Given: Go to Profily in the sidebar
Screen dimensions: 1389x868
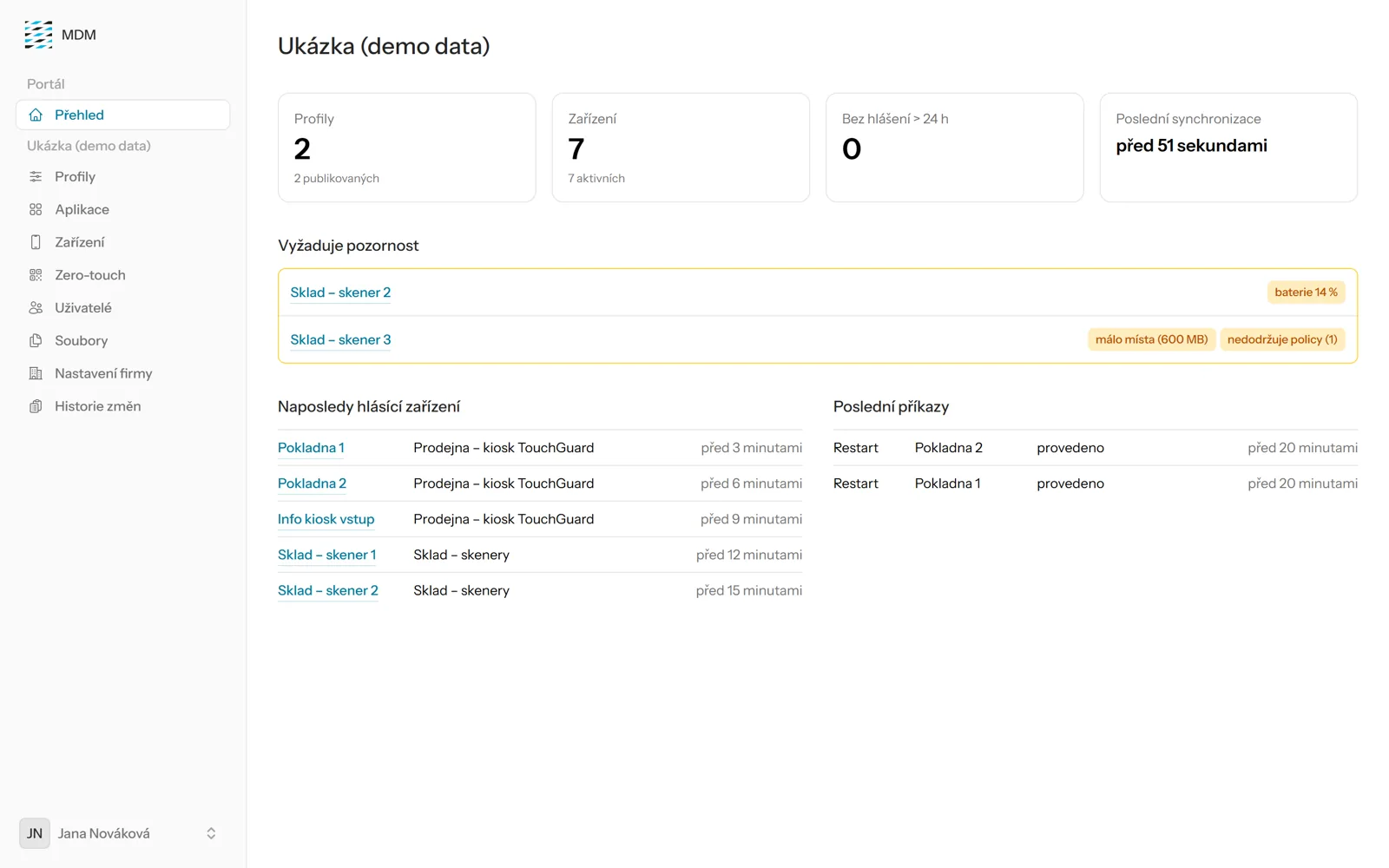Looking at the screenshot, I should tap(122, 176).
